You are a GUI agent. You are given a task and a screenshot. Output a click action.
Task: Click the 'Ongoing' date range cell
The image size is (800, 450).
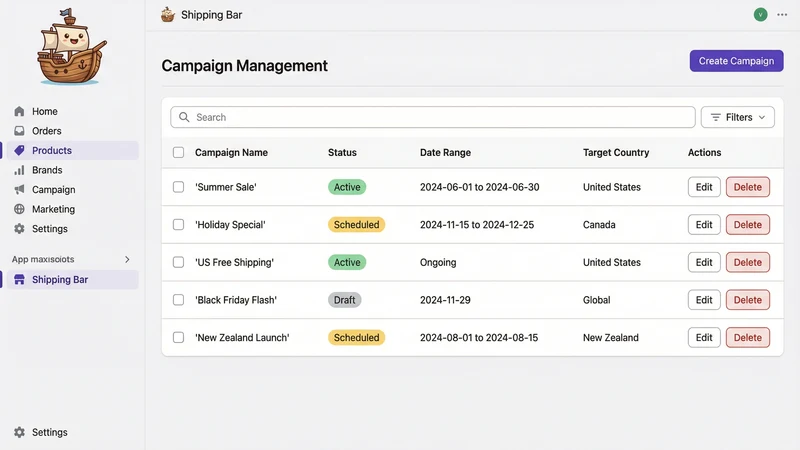(438, 262)
